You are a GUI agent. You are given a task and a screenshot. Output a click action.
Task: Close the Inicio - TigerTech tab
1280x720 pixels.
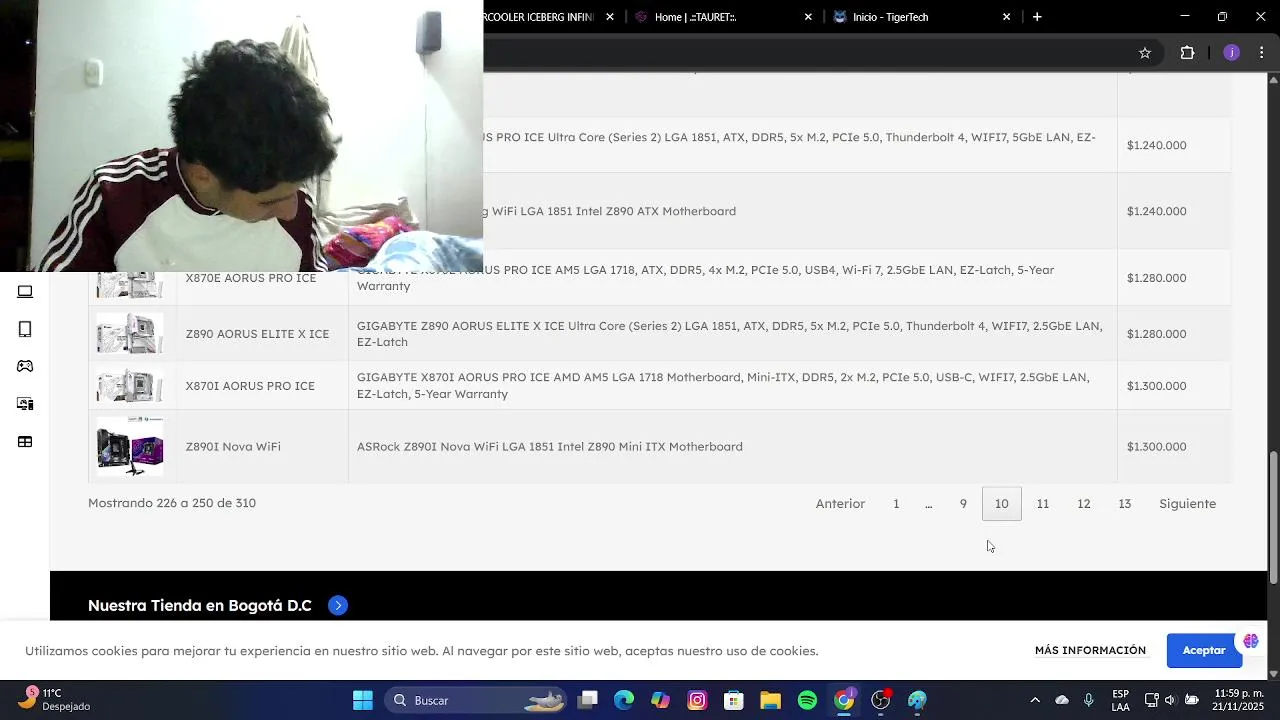pyautogui.click(x=1006, y=17)
